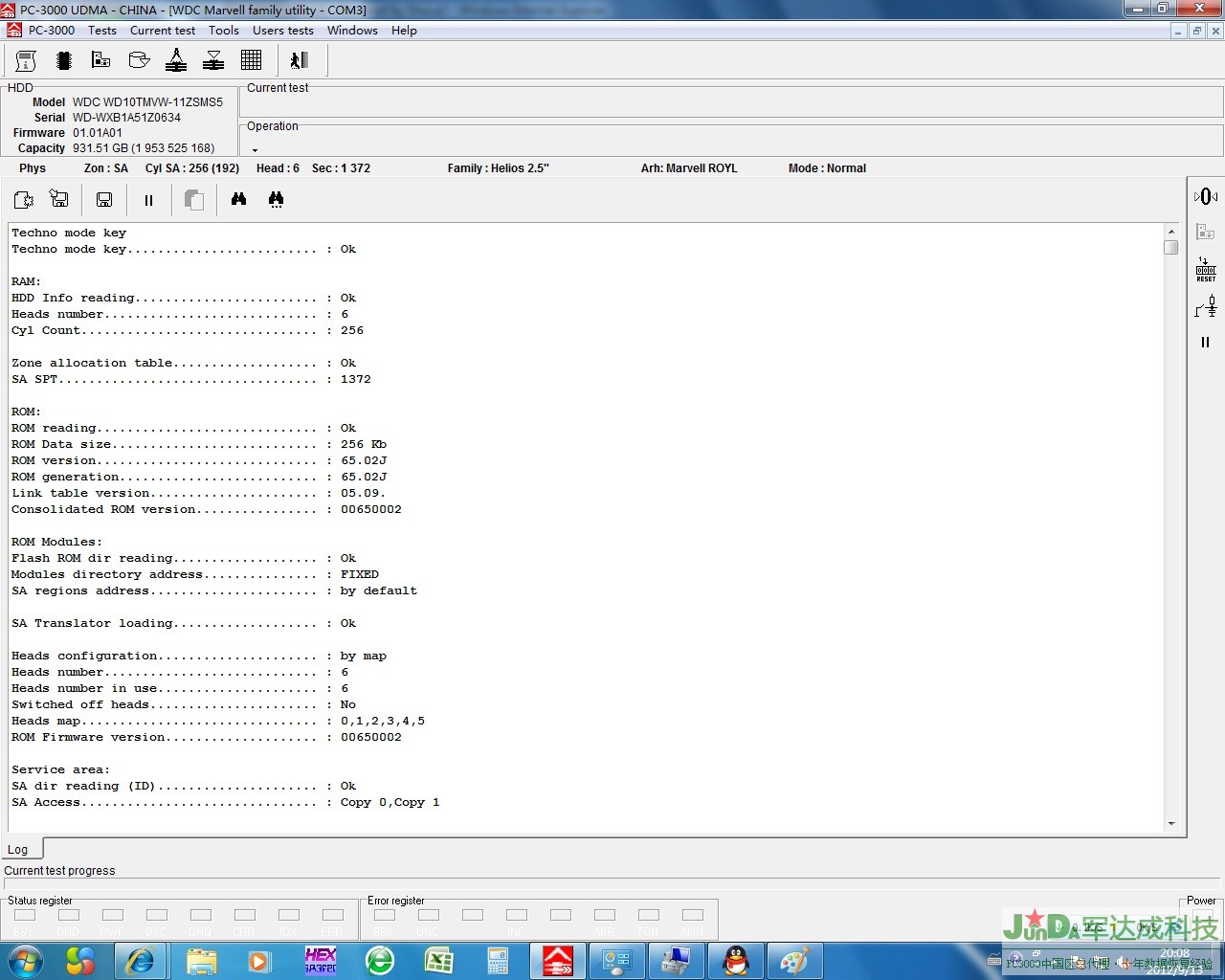
Task: Select the Log tab
Action: tap(20, 849)
